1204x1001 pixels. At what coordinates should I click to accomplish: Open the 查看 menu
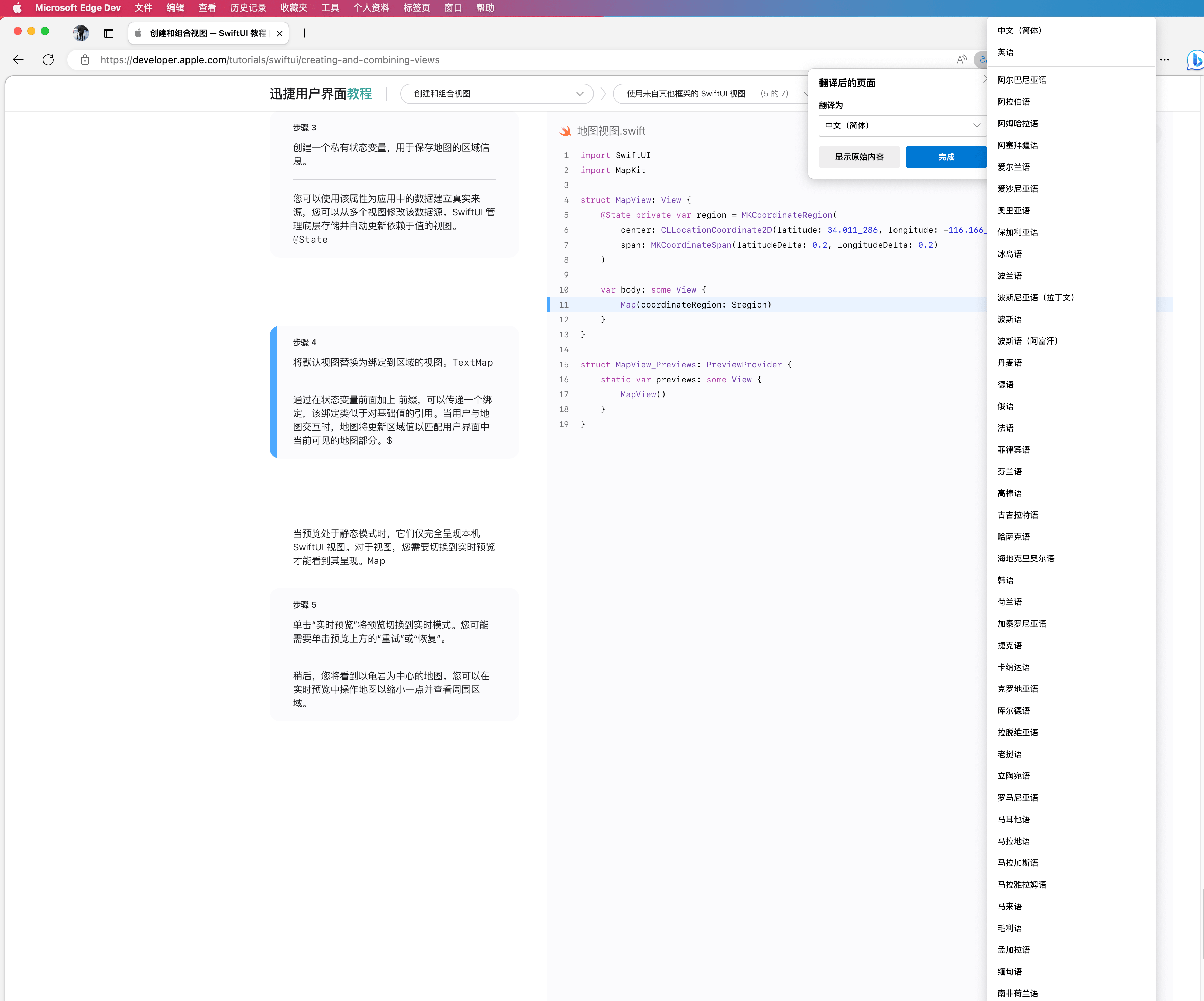(208, 8)
